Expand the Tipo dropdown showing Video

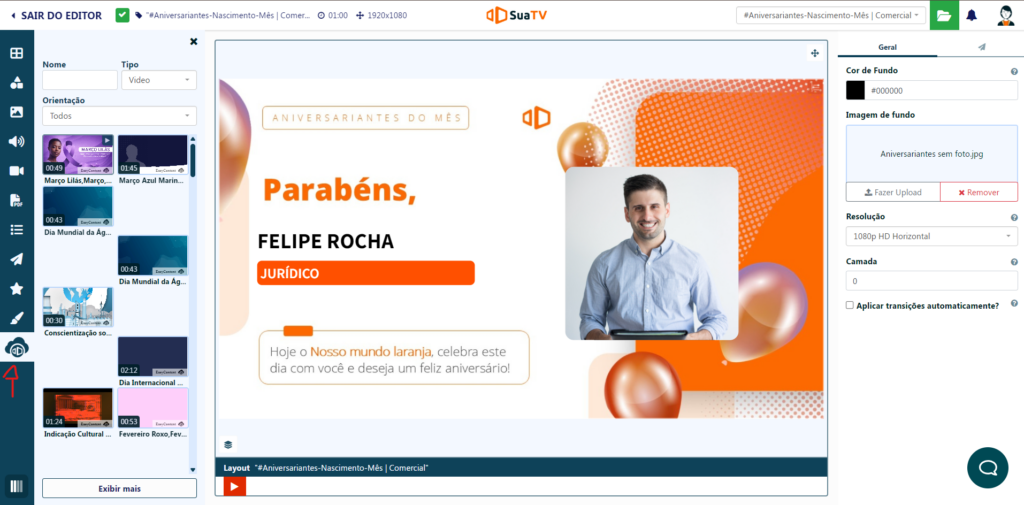(159, 80)
